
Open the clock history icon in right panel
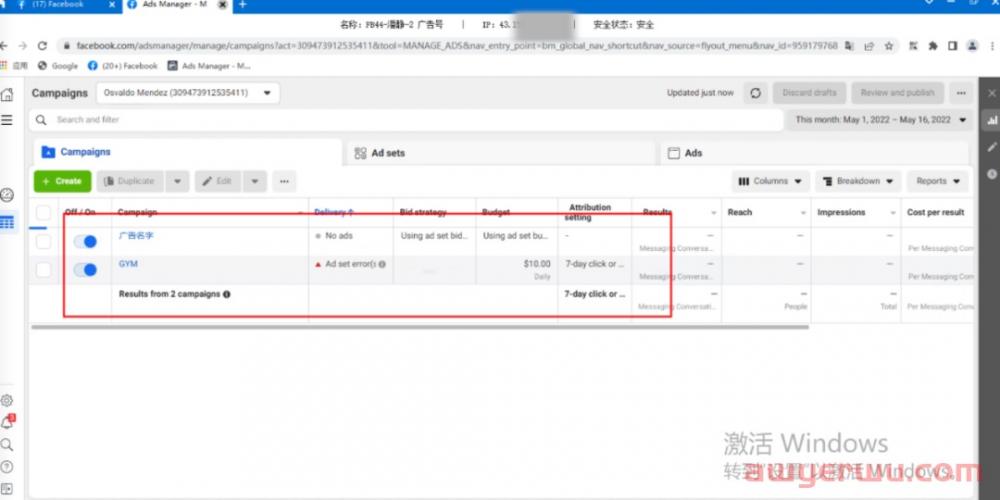[991, 173]
